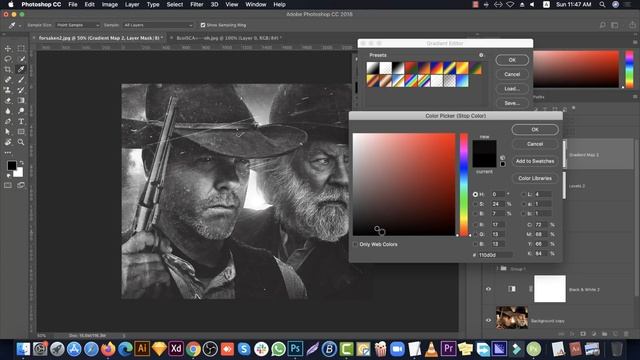Select the H hue radio button
Viewport: 640px width, 360px height.
[x=476, y=194]
